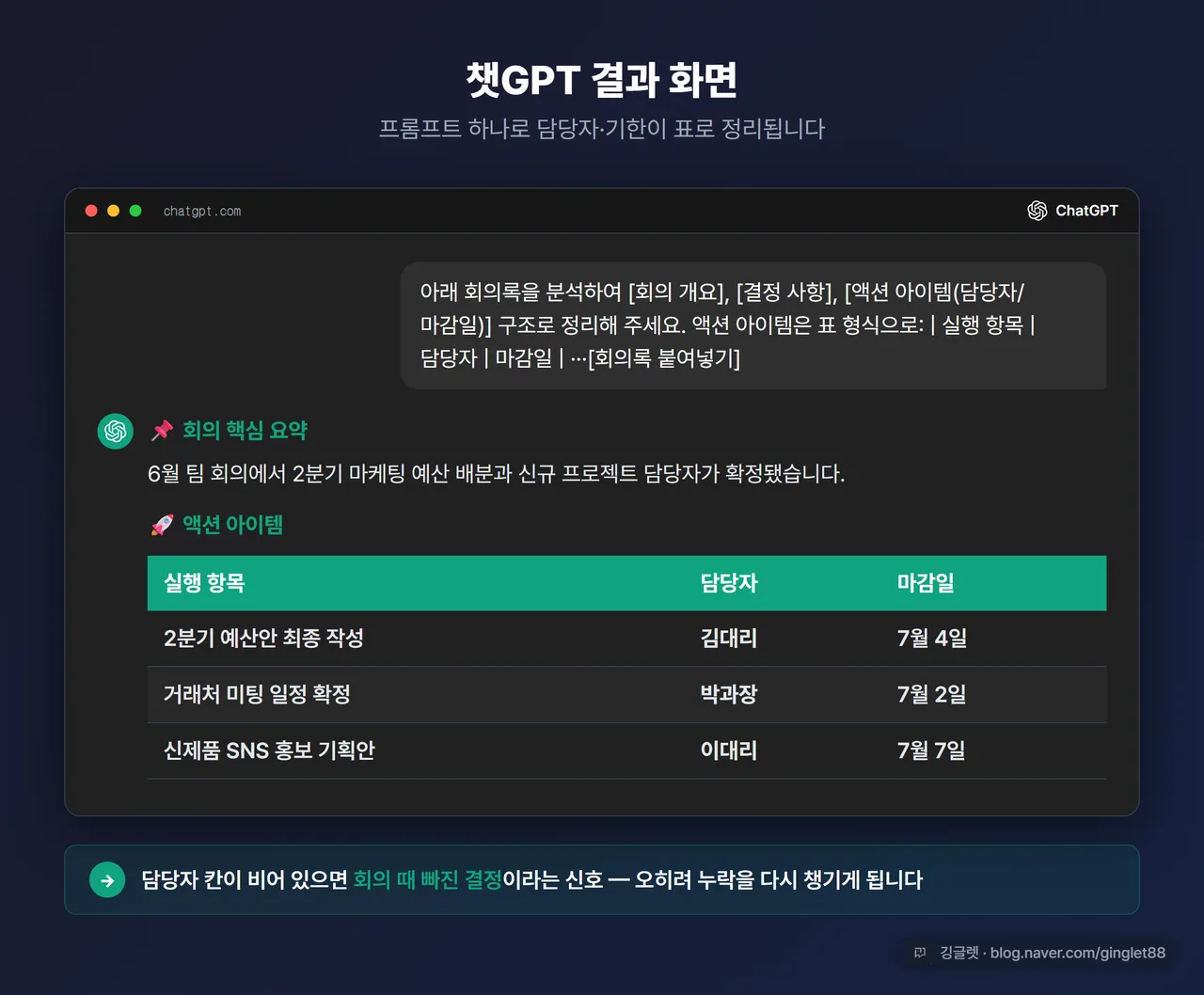Click the 실행 항목 column header
The width and height of the screenshot is (1204, 995).
[204, 583]
